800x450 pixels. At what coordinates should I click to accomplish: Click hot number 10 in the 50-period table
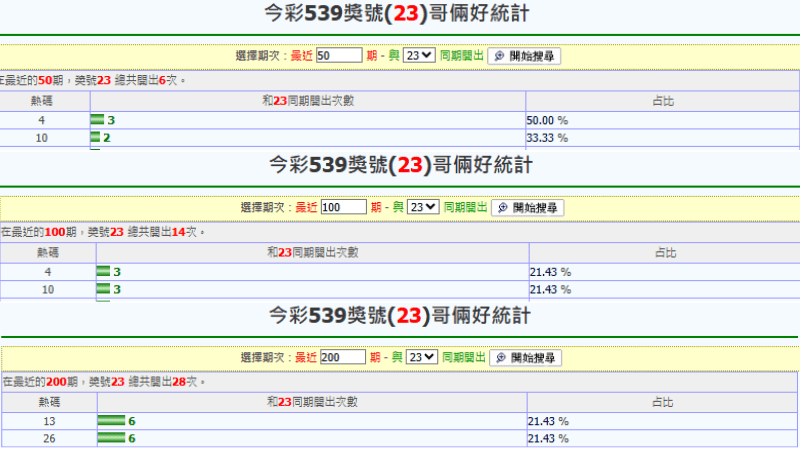41,138
